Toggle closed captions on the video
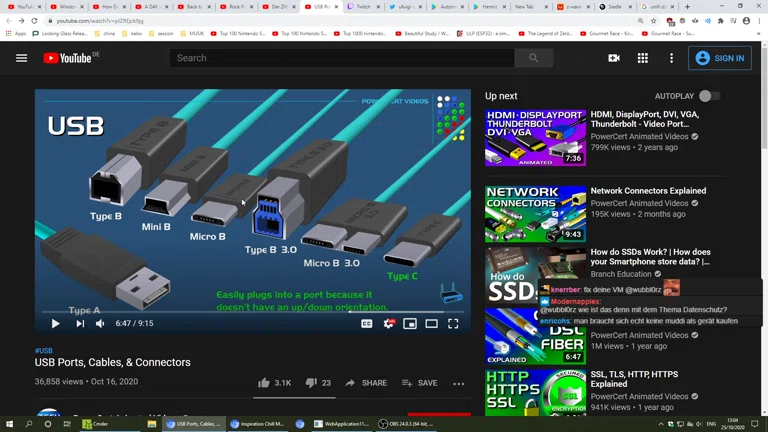This screenshot has width=768, height=432. [366, 324]
